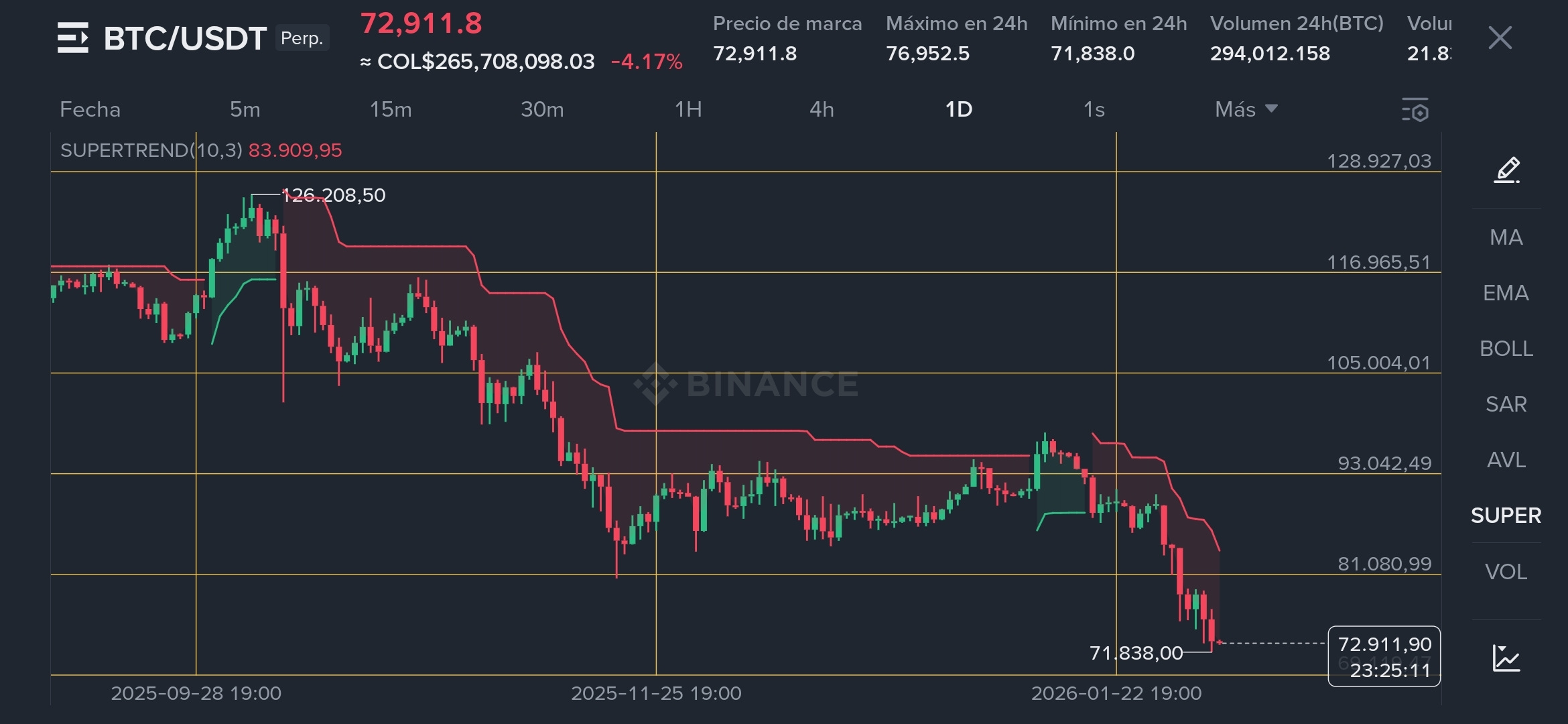The image size is (1568, 724).
Task: Open the line chart icon at bottom right
Action: coord(1506,658)
